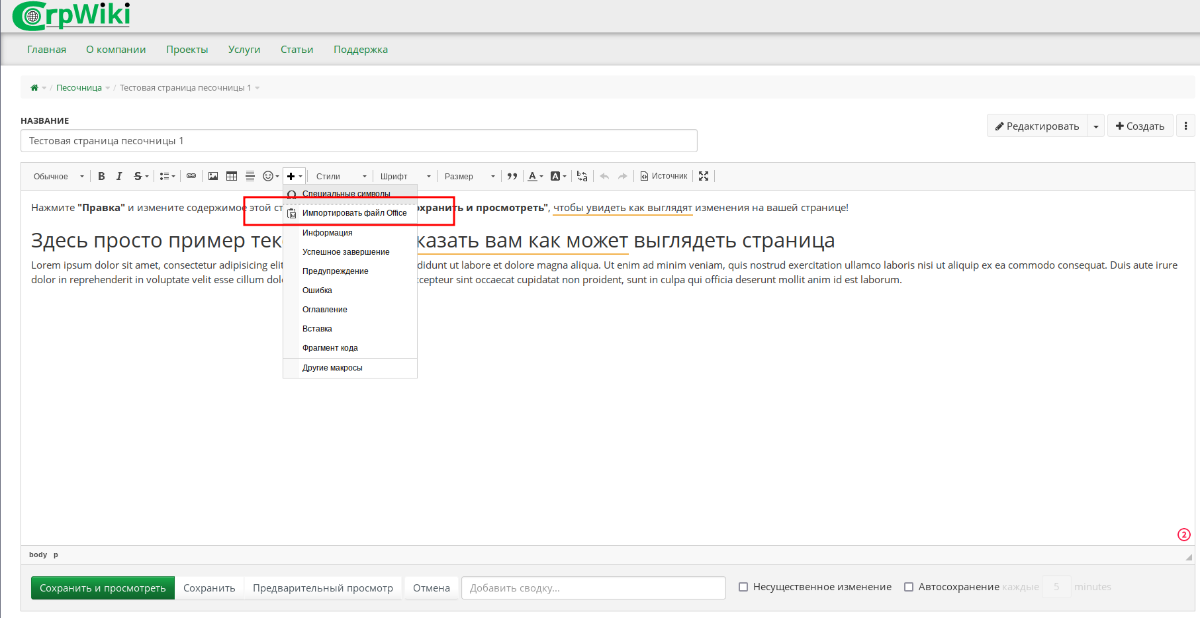Open Другие макросы from the menu

[350, 368]
